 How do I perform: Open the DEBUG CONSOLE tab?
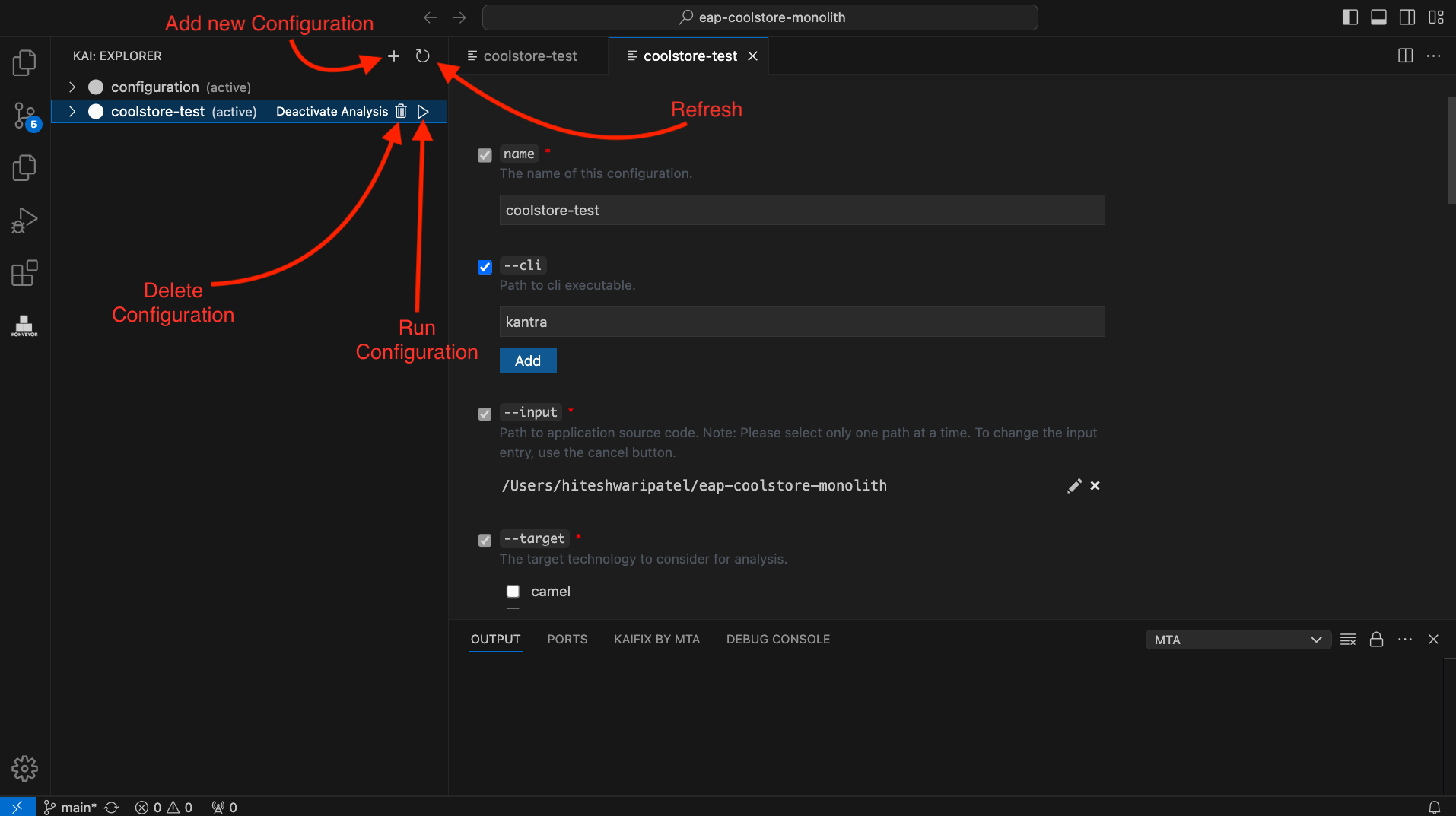click(x=777, y=639)
